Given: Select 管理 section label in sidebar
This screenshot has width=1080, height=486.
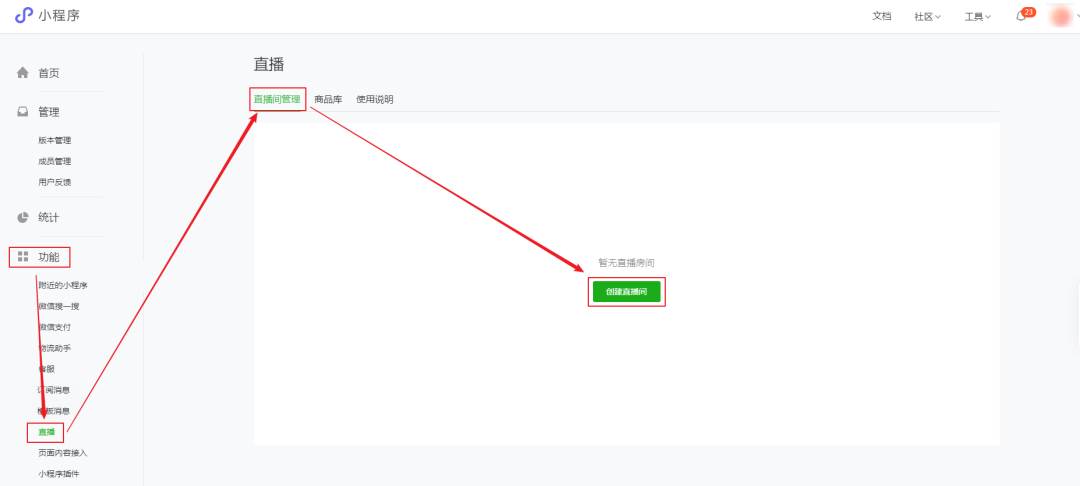Looking at the screenshot, I should (x=48, y=112).
